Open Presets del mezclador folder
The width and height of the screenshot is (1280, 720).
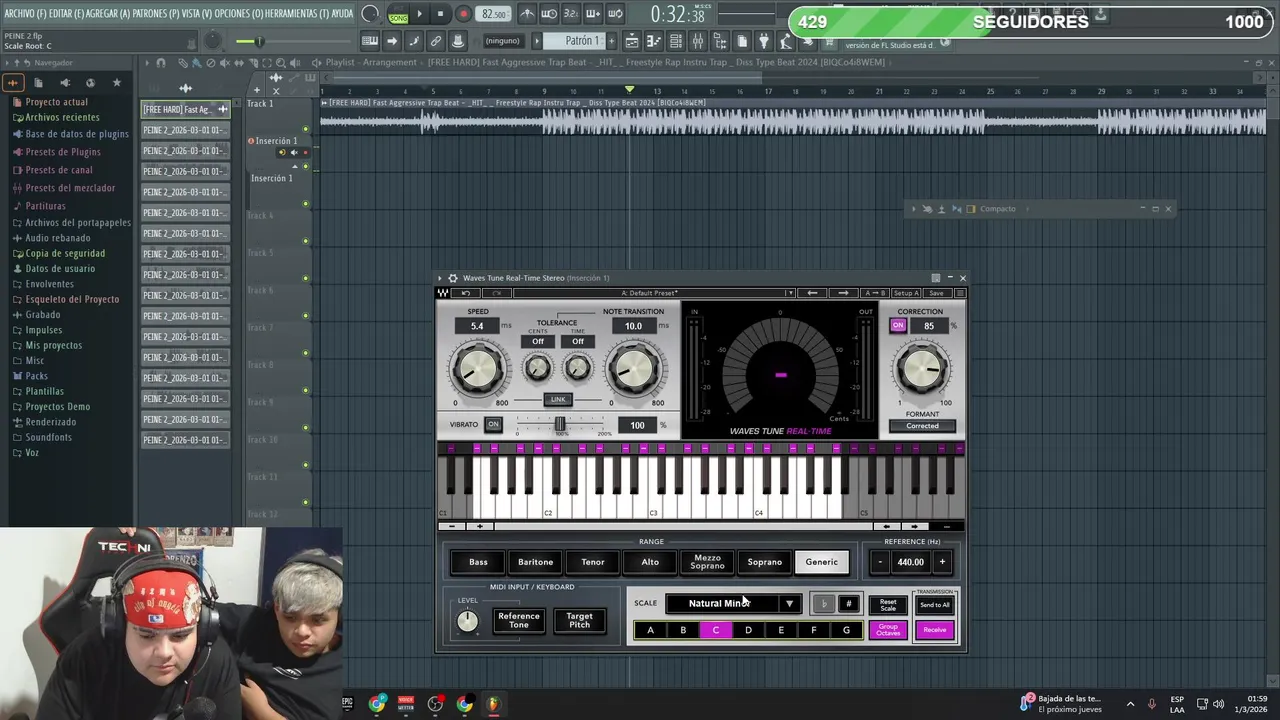click(69, 188)
